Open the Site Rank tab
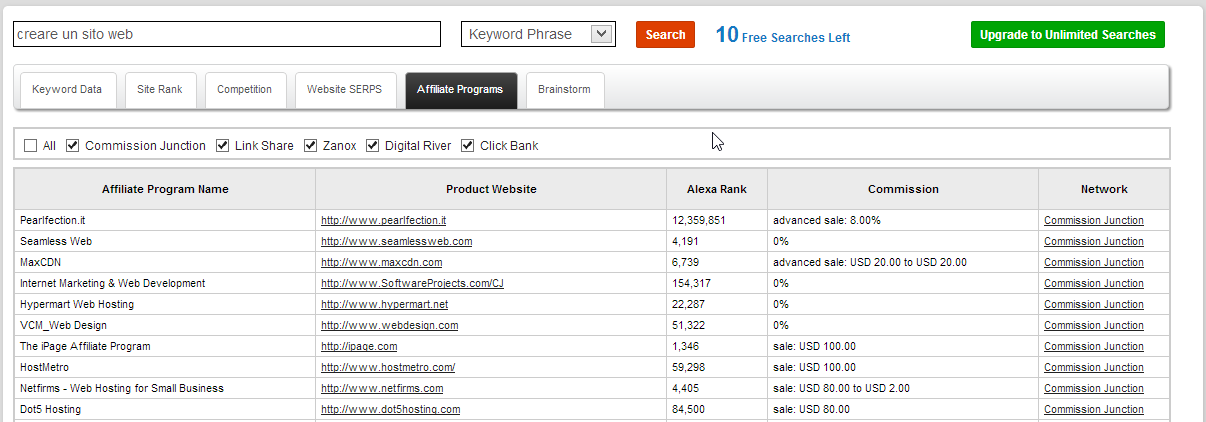The image size is (1206, 422). 160,90
